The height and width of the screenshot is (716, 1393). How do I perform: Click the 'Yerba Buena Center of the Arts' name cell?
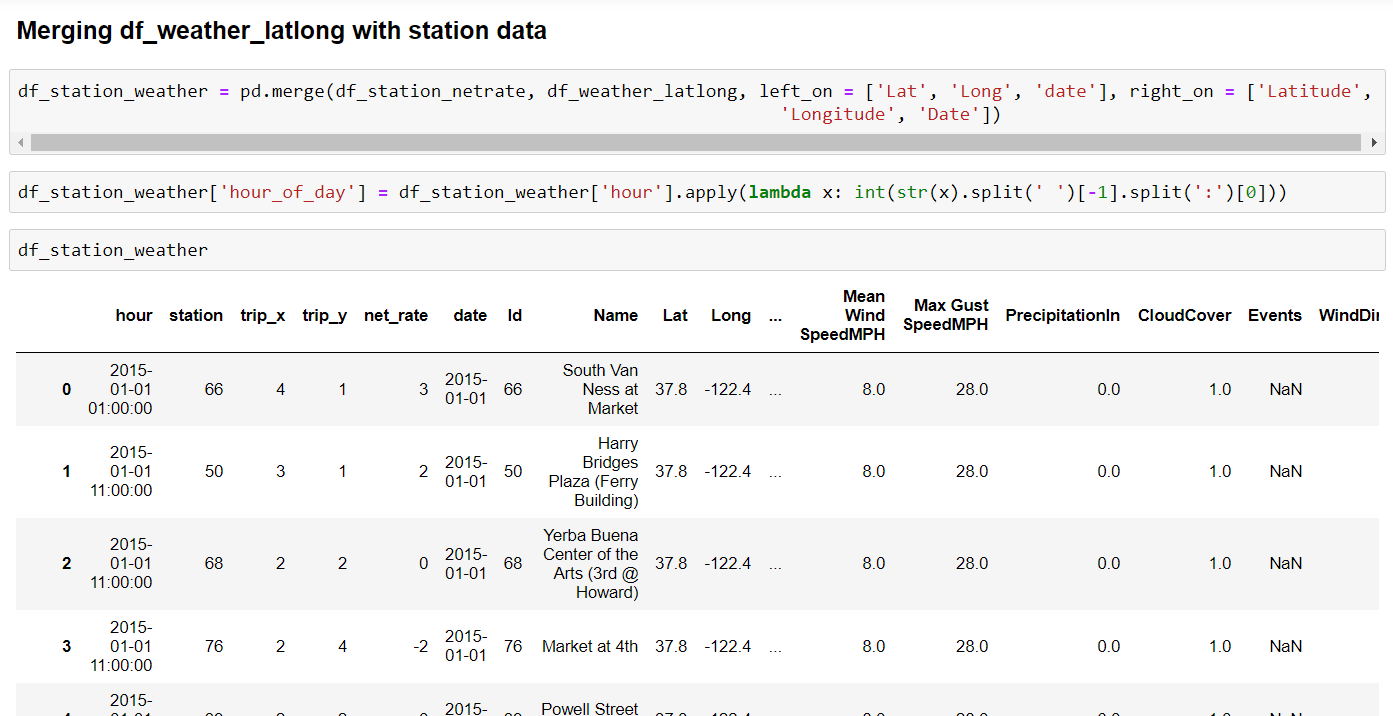[591, 564]
